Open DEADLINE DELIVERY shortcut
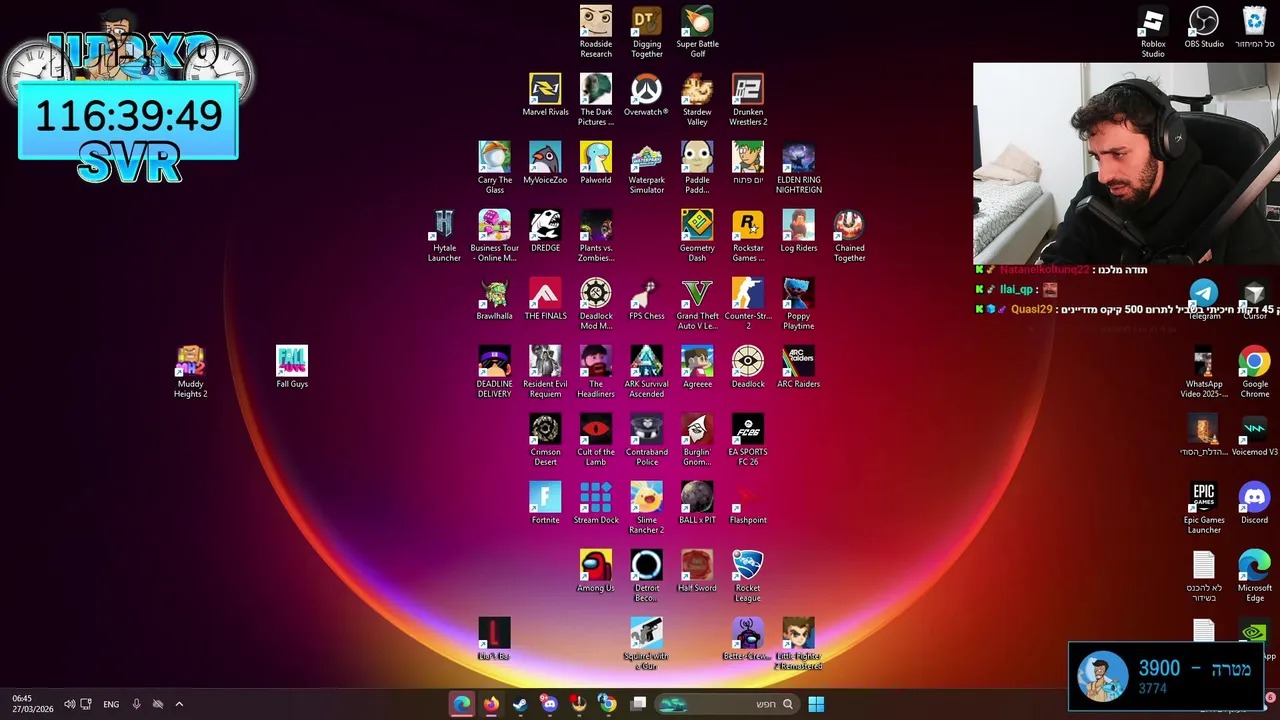 (x=494, y=372)
